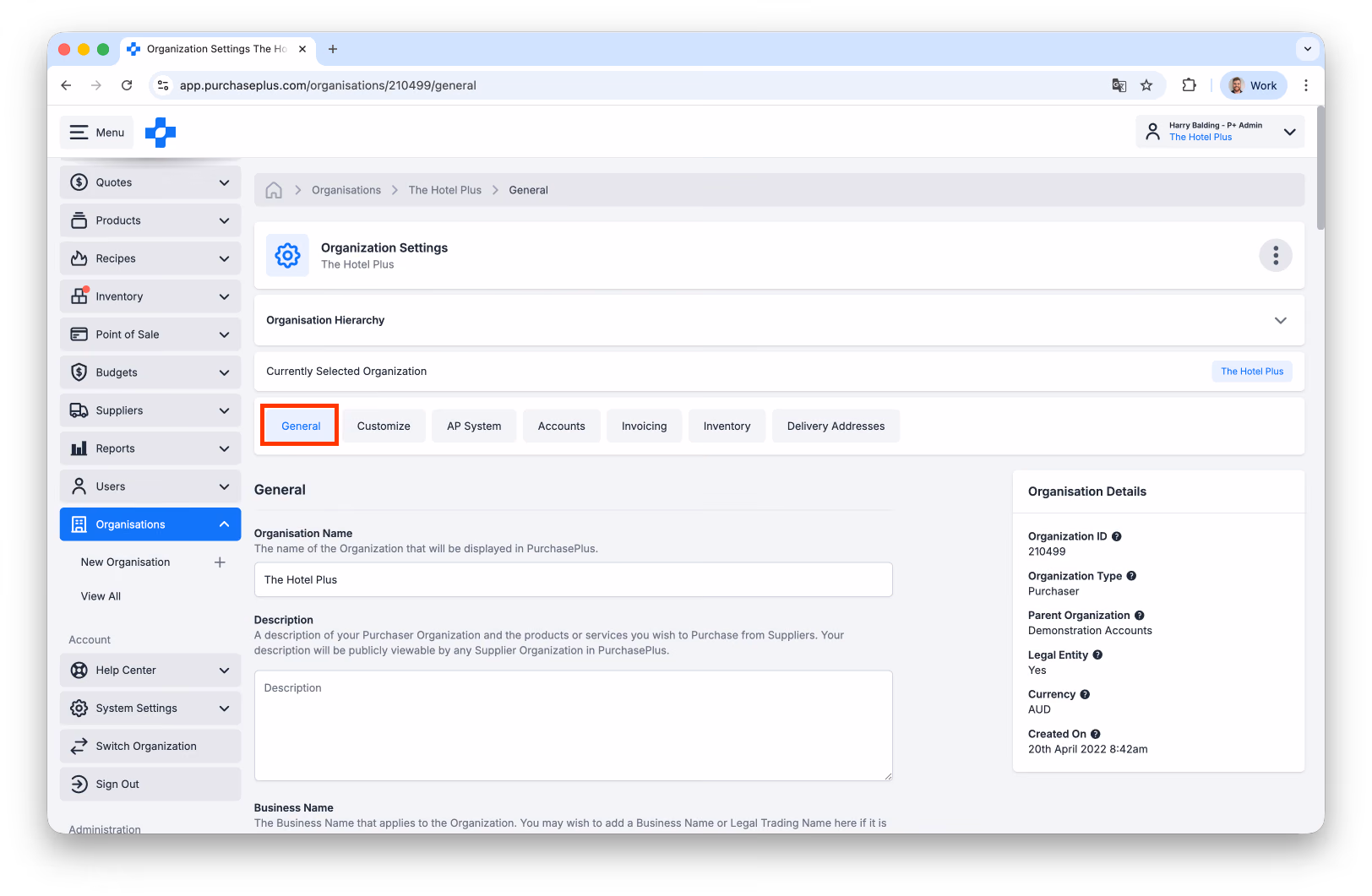Go to home via breadcrumb house icon
Screen dimensions: 1372x896
(x=274, y=190)
